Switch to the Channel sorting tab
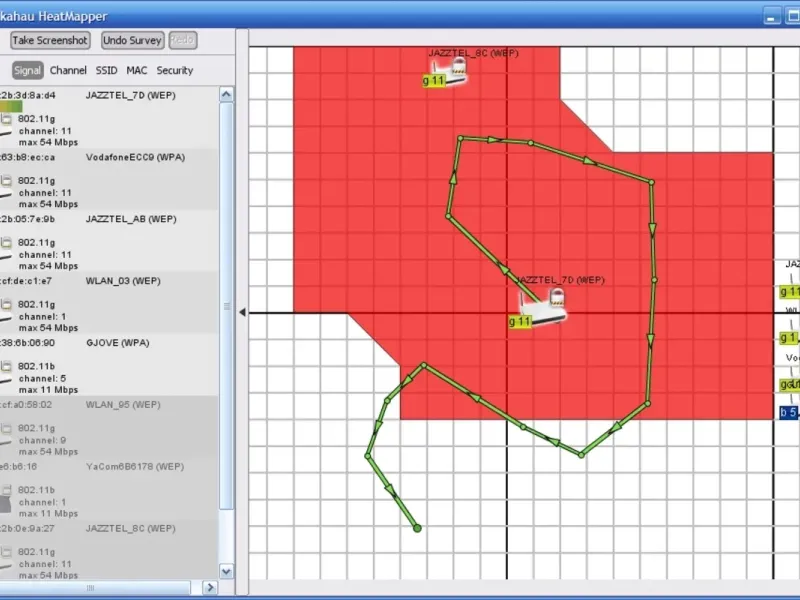 point(68,70)
